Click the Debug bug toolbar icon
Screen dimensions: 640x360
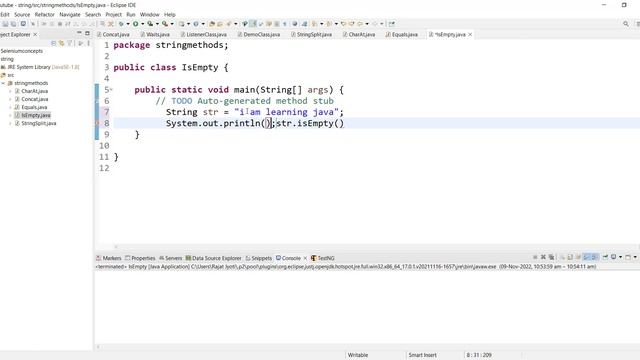pos(121,24)
